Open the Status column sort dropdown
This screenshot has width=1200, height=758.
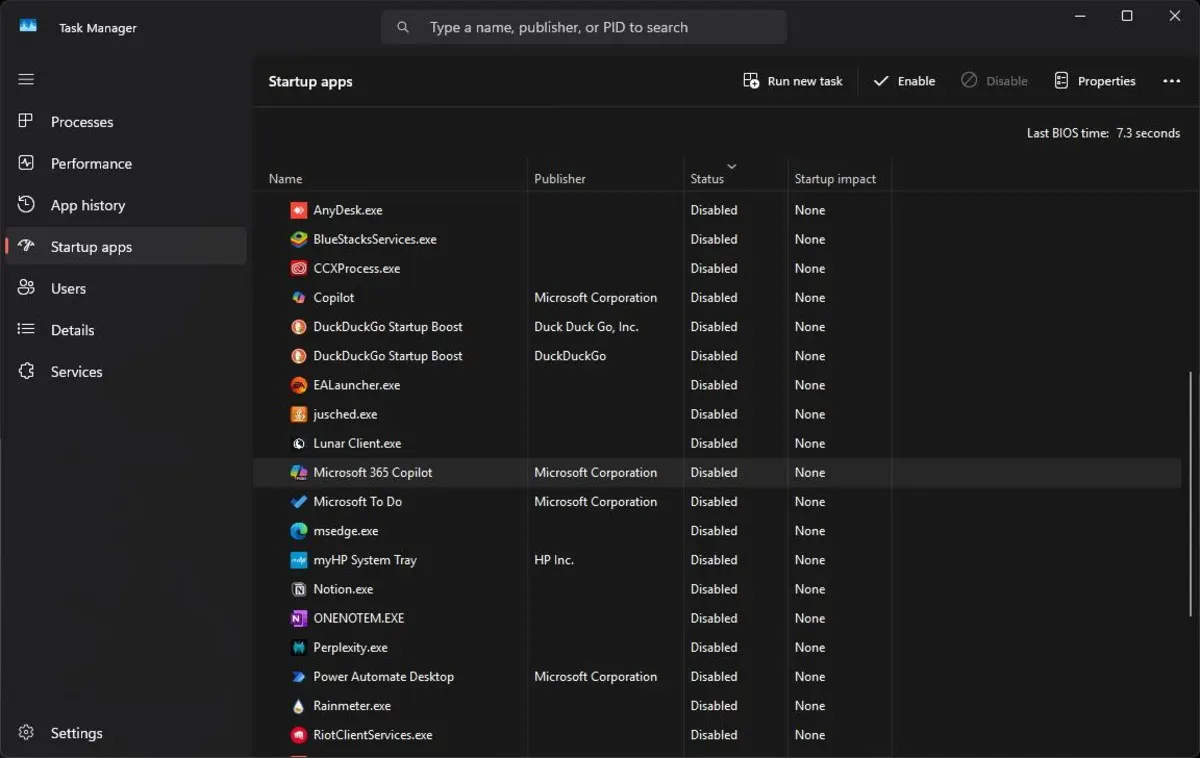click(731, 168)
